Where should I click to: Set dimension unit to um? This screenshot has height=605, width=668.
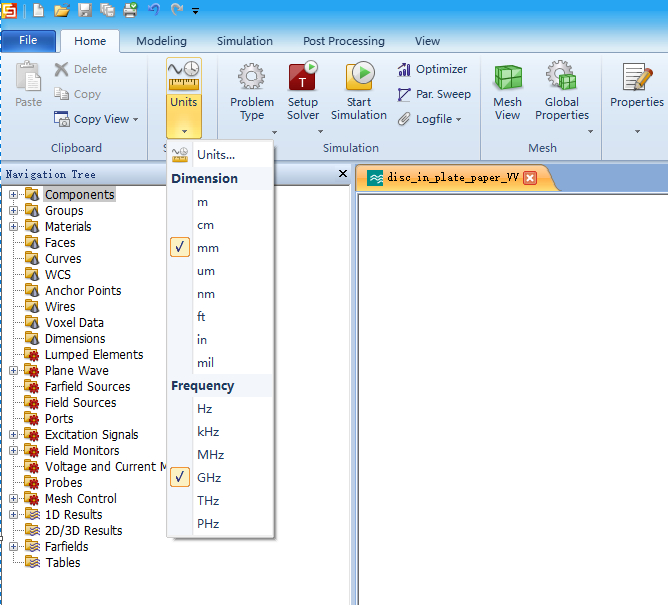[x=220, y=271]
